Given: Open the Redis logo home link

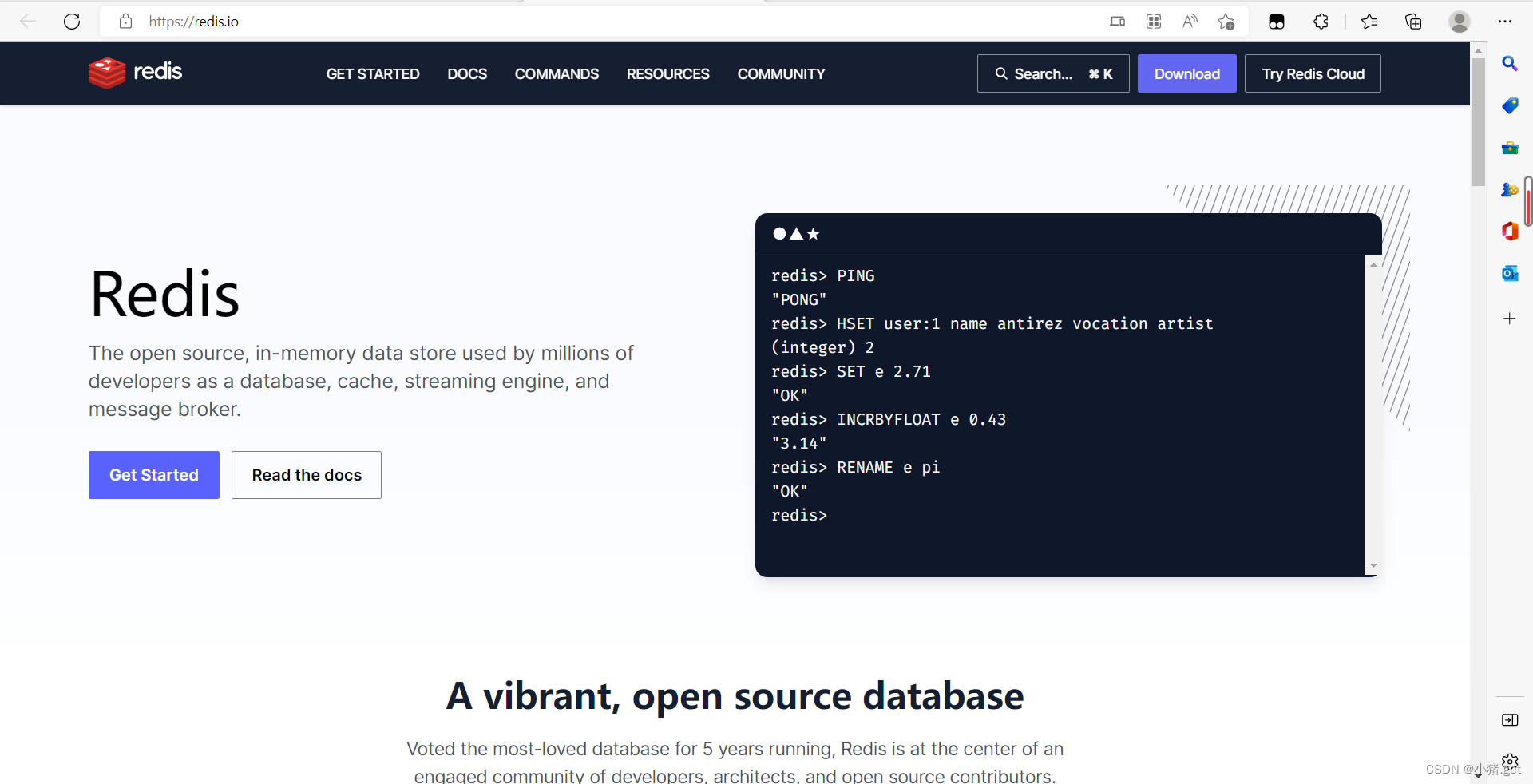Looking at the screenshot, I should click(x=135, y=73).
